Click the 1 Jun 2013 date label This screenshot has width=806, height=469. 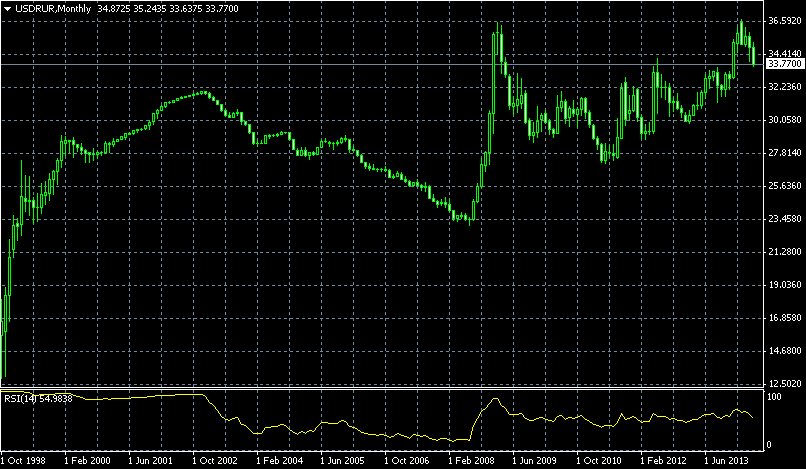pos(728,459)
